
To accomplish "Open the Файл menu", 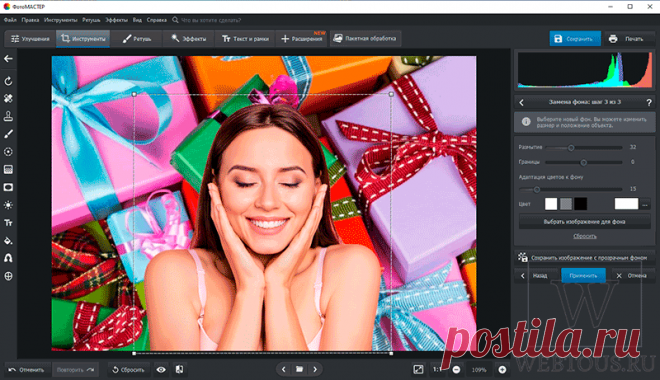I will (10, 20).
